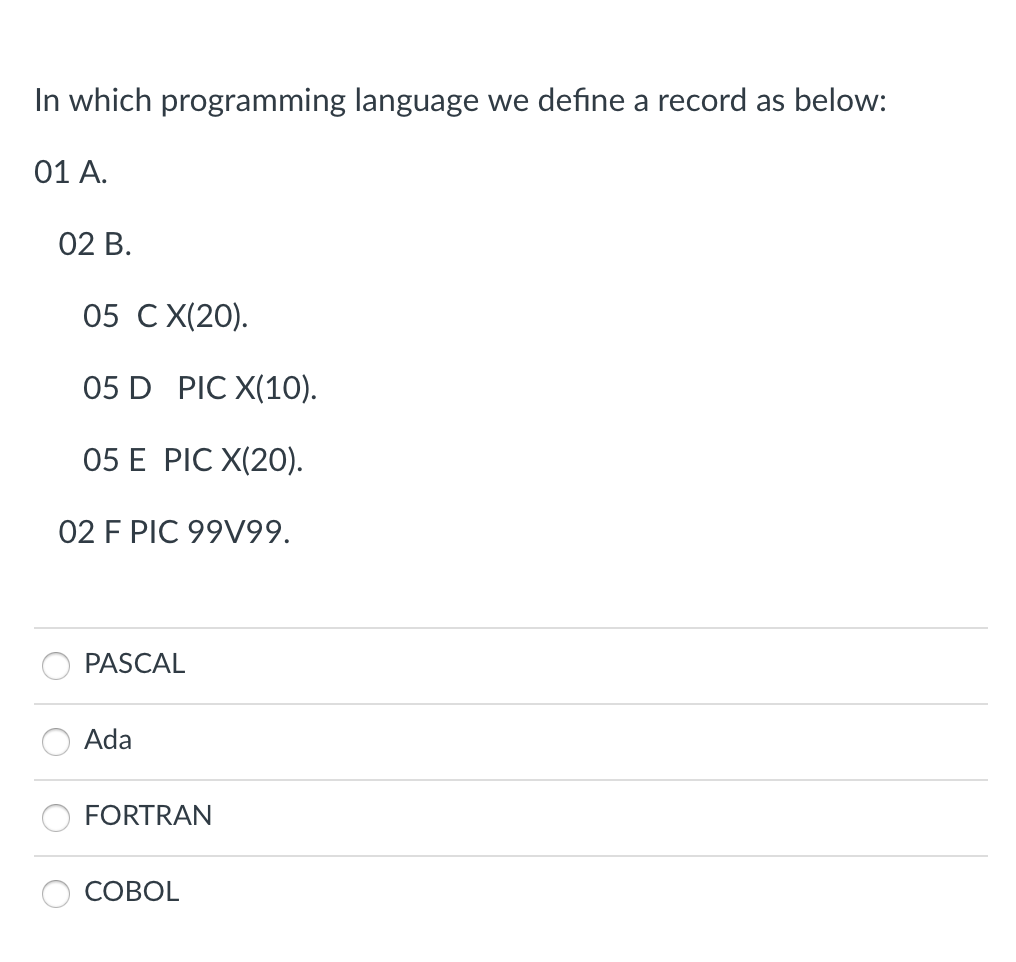
Task: Click the line 02 F PIC 99V99
Action: (x=174, y=533)
